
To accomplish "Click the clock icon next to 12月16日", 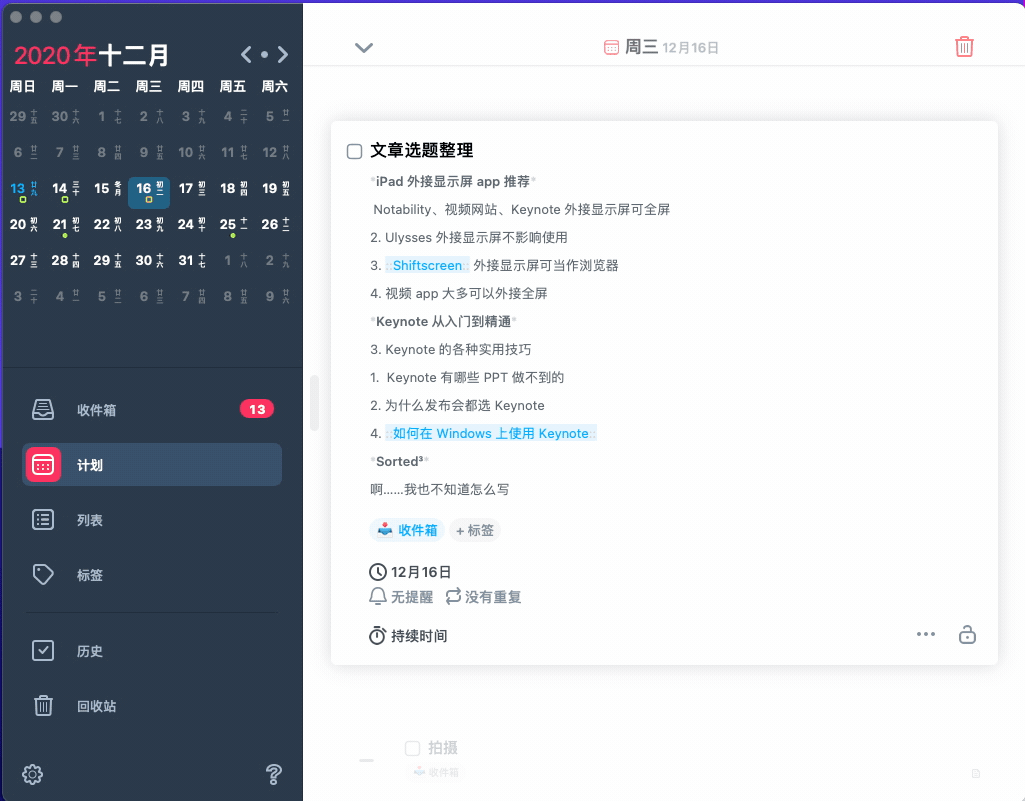I will pyautogui.click(x=377, y=572).
